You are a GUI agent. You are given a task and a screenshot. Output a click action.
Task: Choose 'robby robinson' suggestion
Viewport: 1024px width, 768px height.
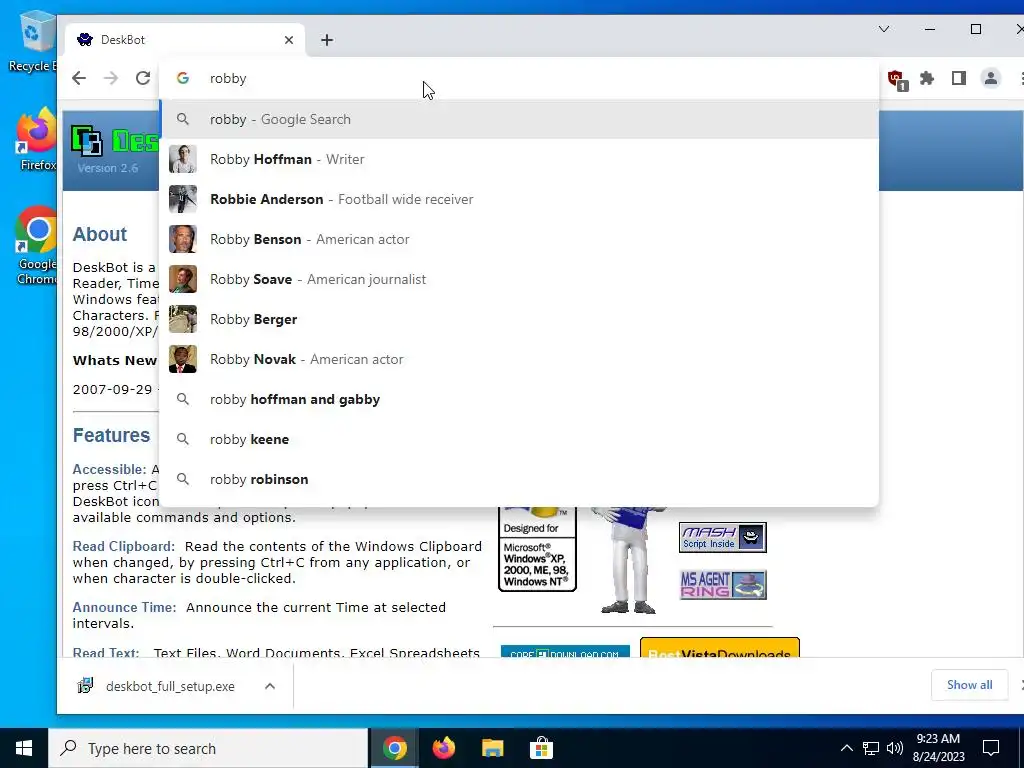[519, 479]
